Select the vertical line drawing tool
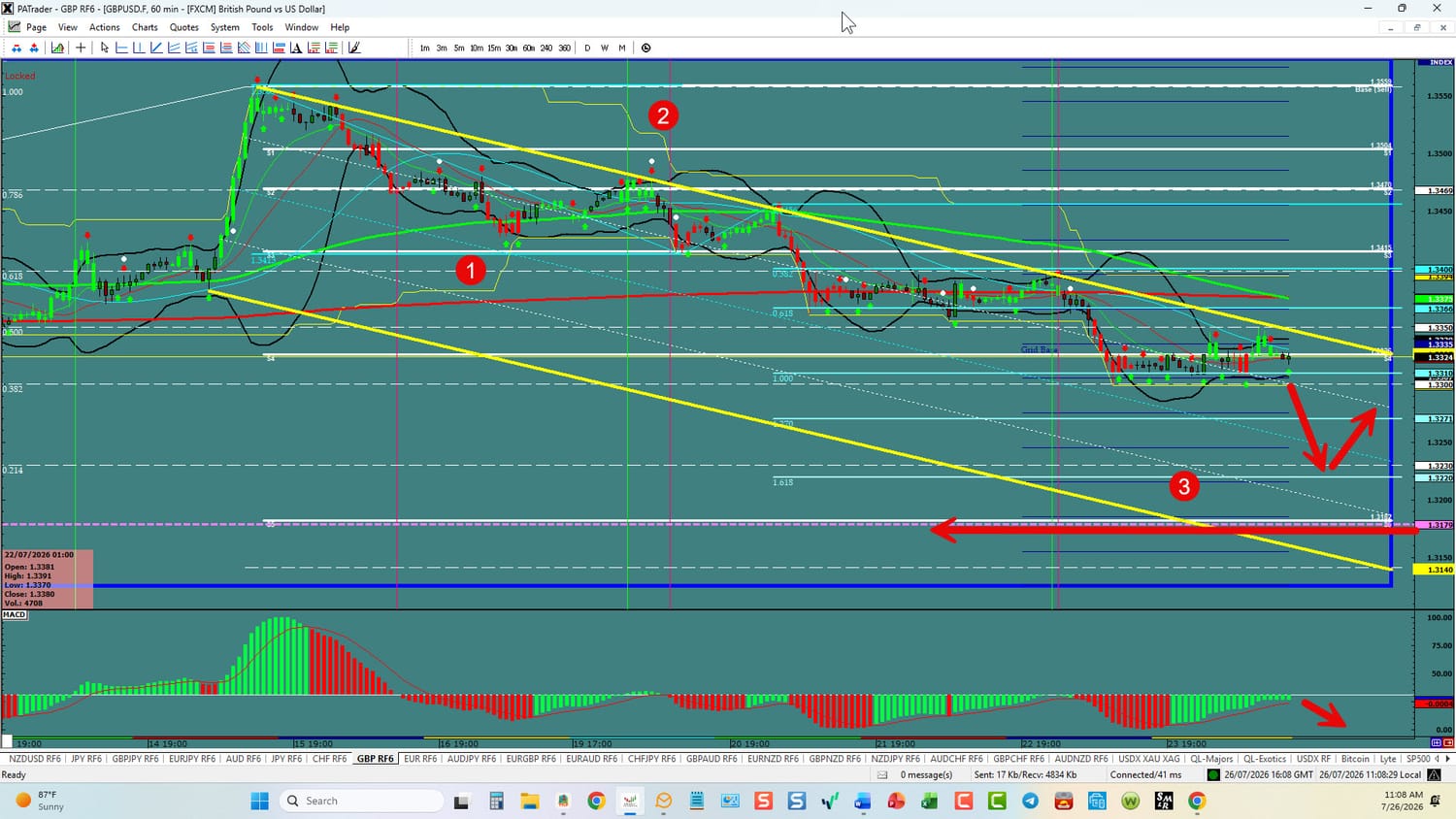1456x819 pixels. pyautogui.click(x=139, y=48)
